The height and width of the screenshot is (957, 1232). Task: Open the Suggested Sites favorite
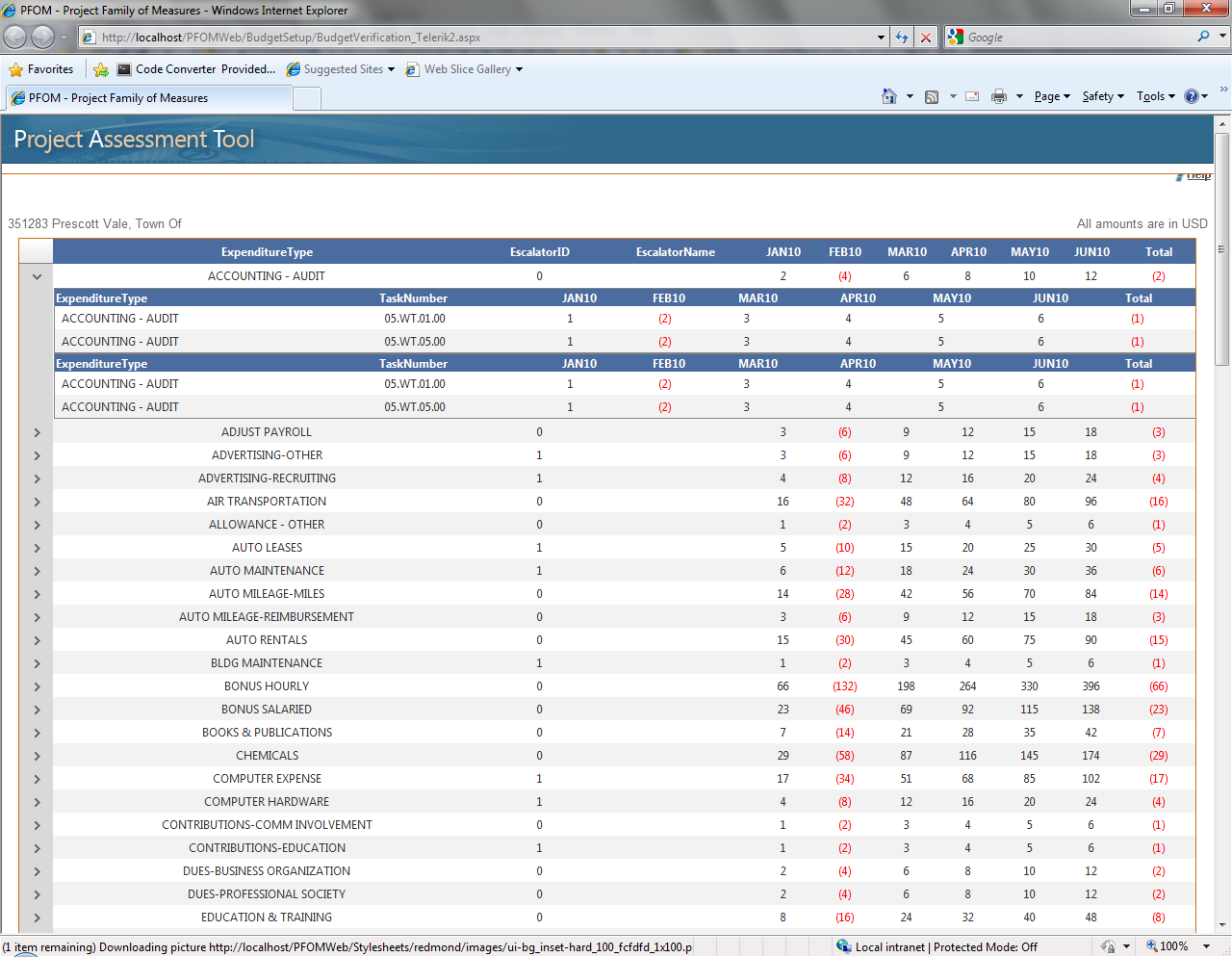(340, 69)
